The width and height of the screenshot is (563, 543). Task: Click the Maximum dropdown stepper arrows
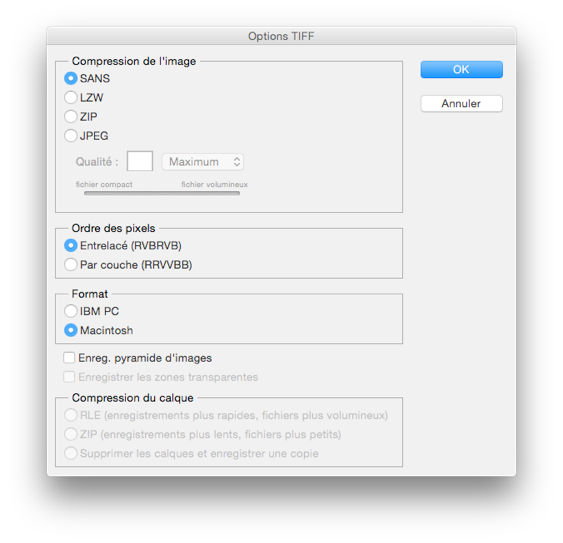(x=237, y=162)
